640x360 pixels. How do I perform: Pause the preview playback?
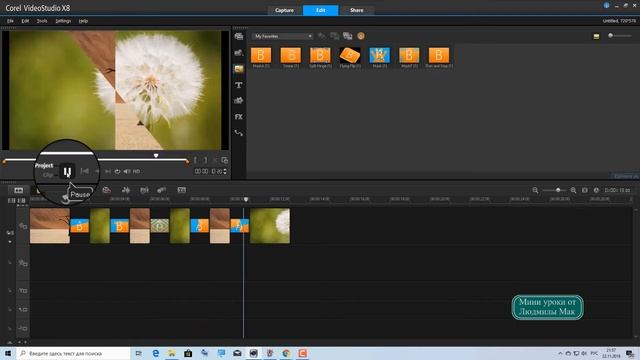pyautogui.click(x=67, y=171)
